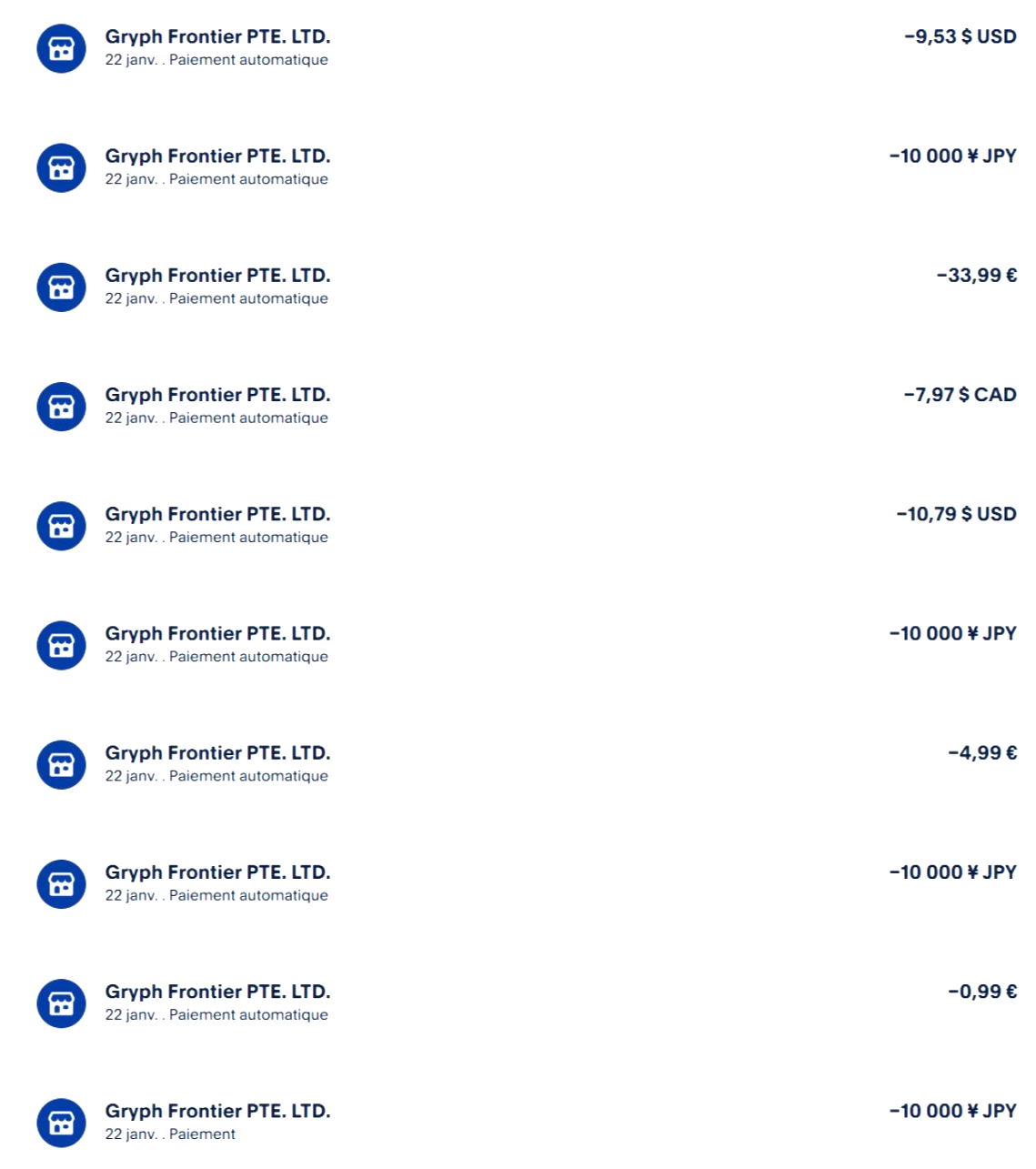Open Gryph Frontier entry charged −9,53 $ USD

(217, 37)
